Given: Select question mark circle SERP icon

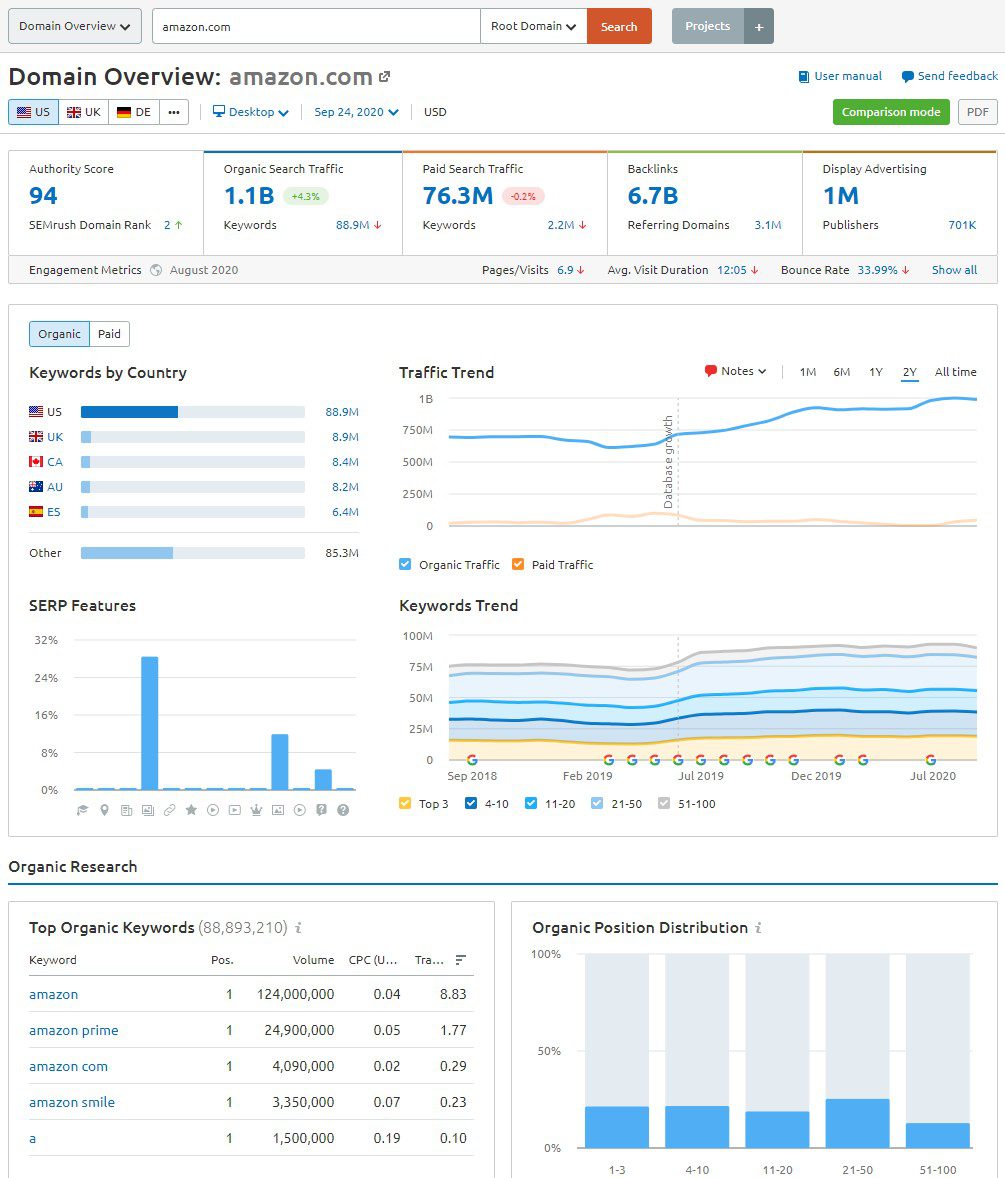Looking at the screenshot, I should [x=343, y=810].
